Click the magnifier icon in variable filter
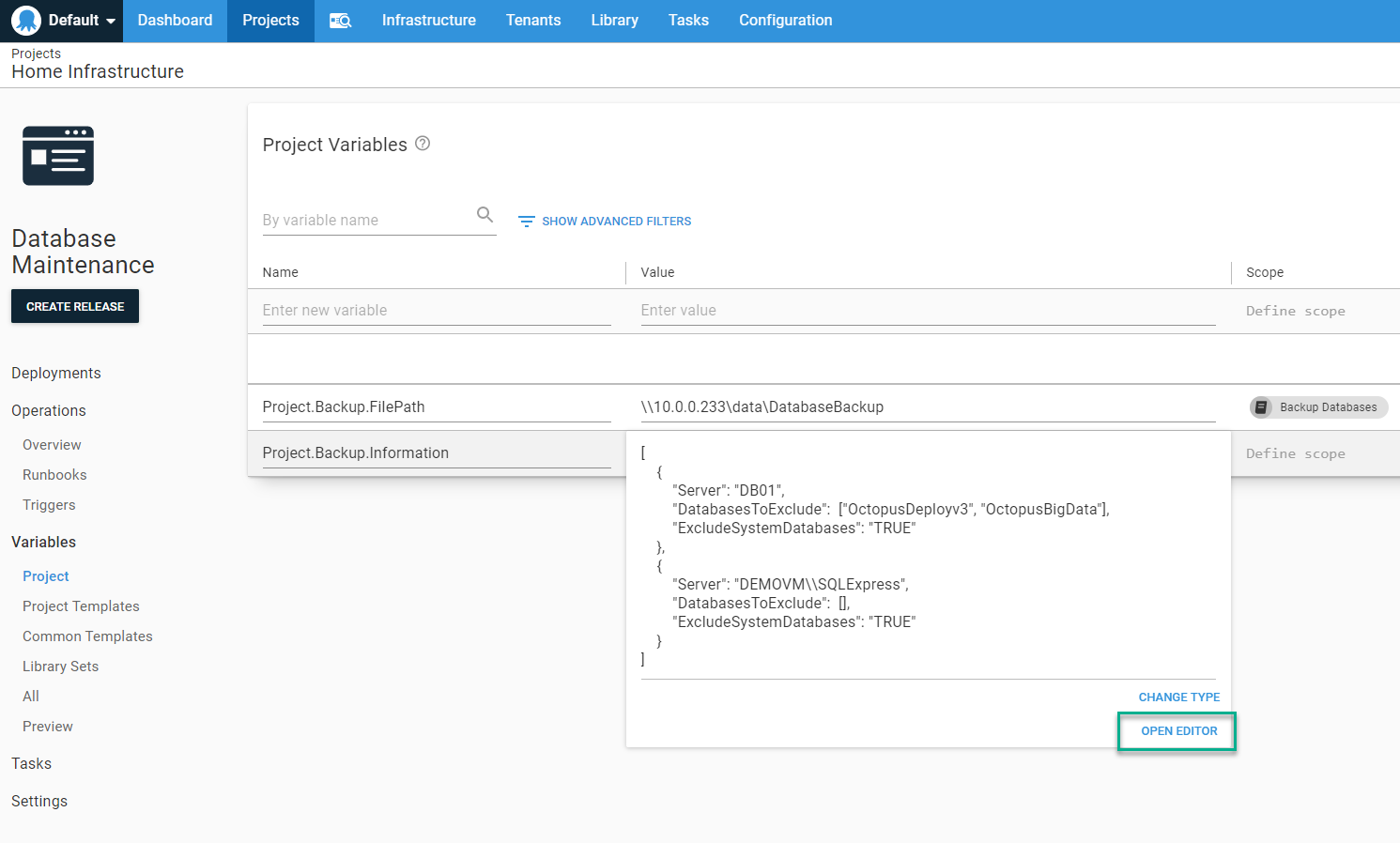 pyautogui.click(x=485, y=215)
